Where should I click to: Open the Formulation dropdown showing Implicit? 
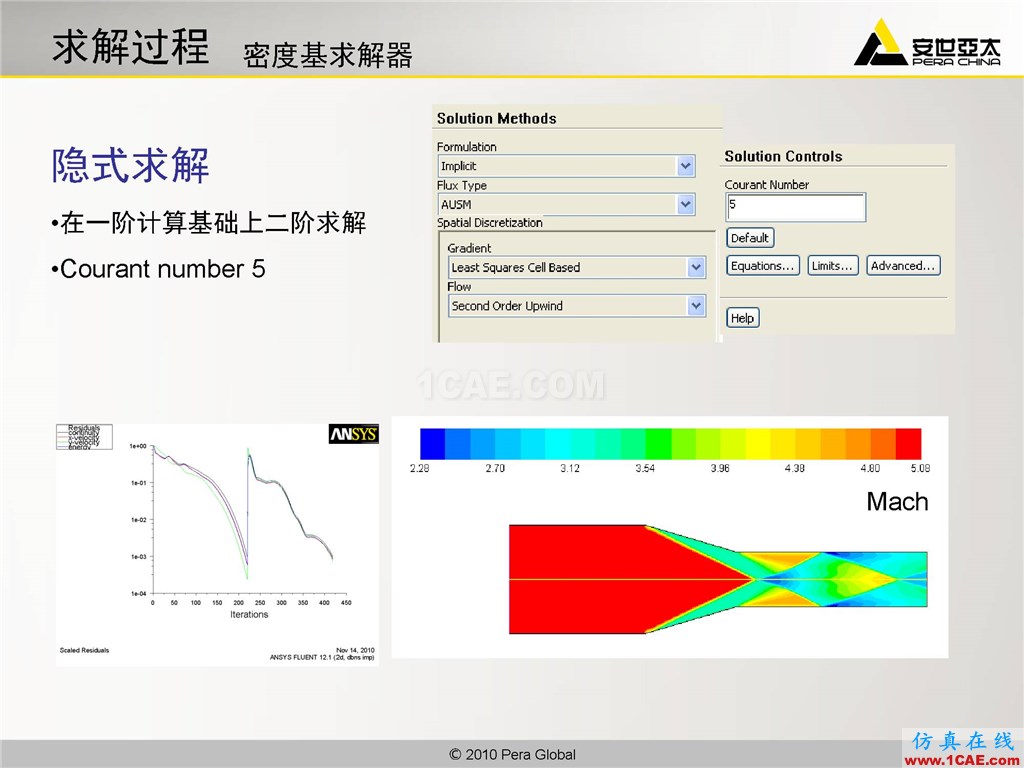click(x=566, y=166)
